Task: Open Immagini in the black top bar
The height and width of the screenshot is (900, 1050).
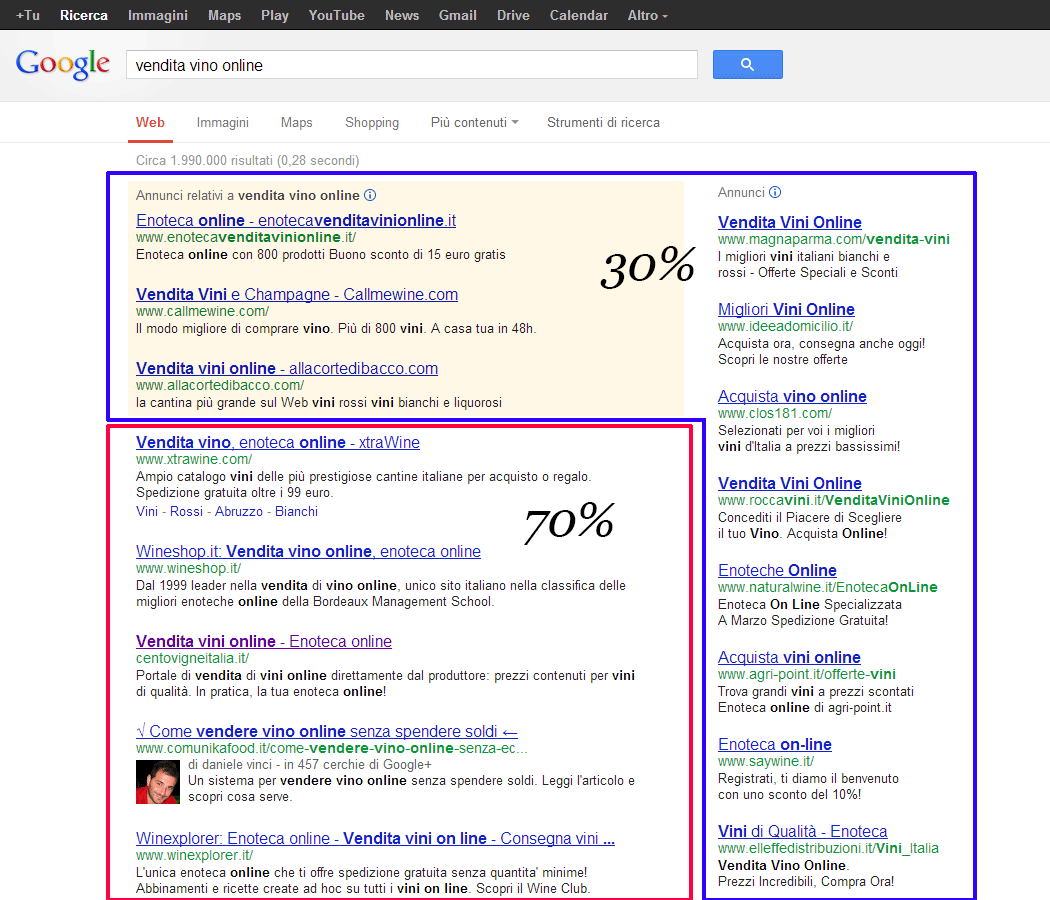Action: 158,15
